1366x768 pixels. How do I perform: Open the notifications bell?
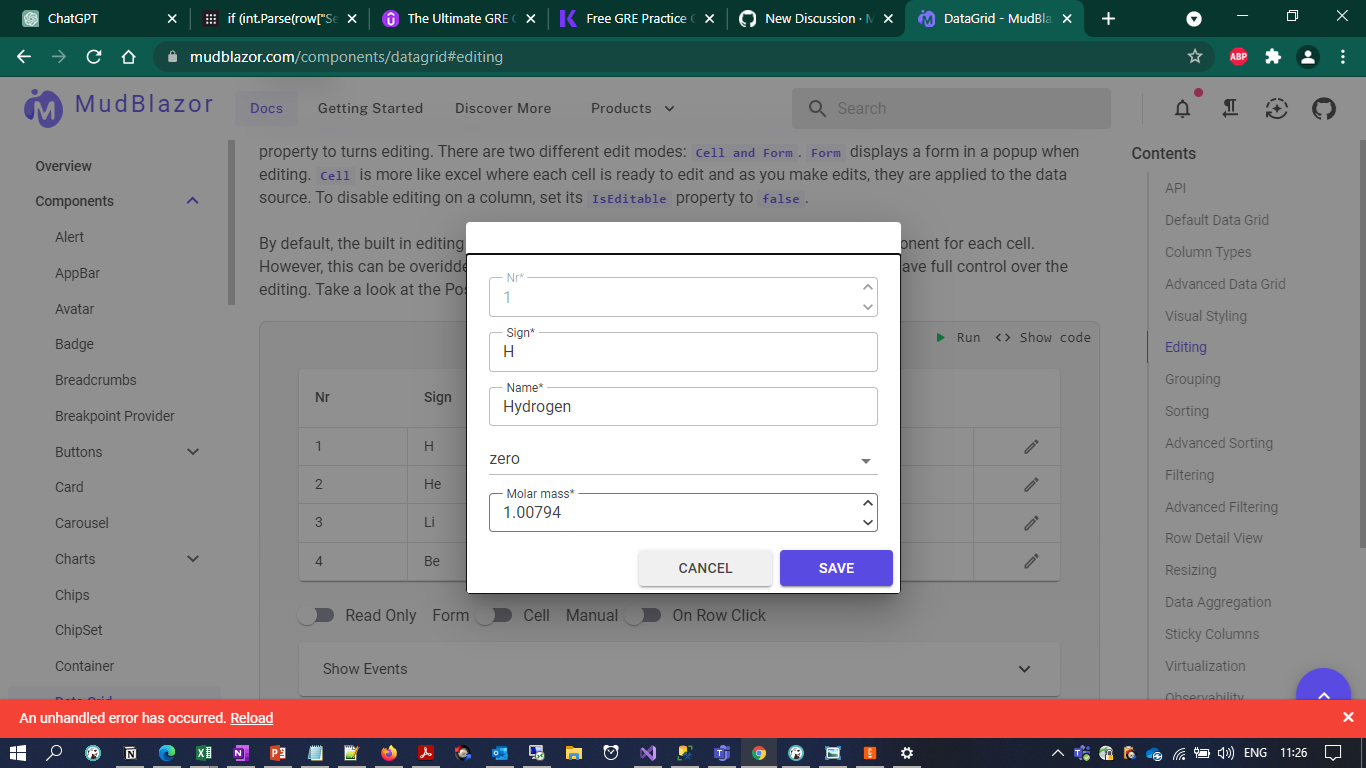tap(1182, 108)
